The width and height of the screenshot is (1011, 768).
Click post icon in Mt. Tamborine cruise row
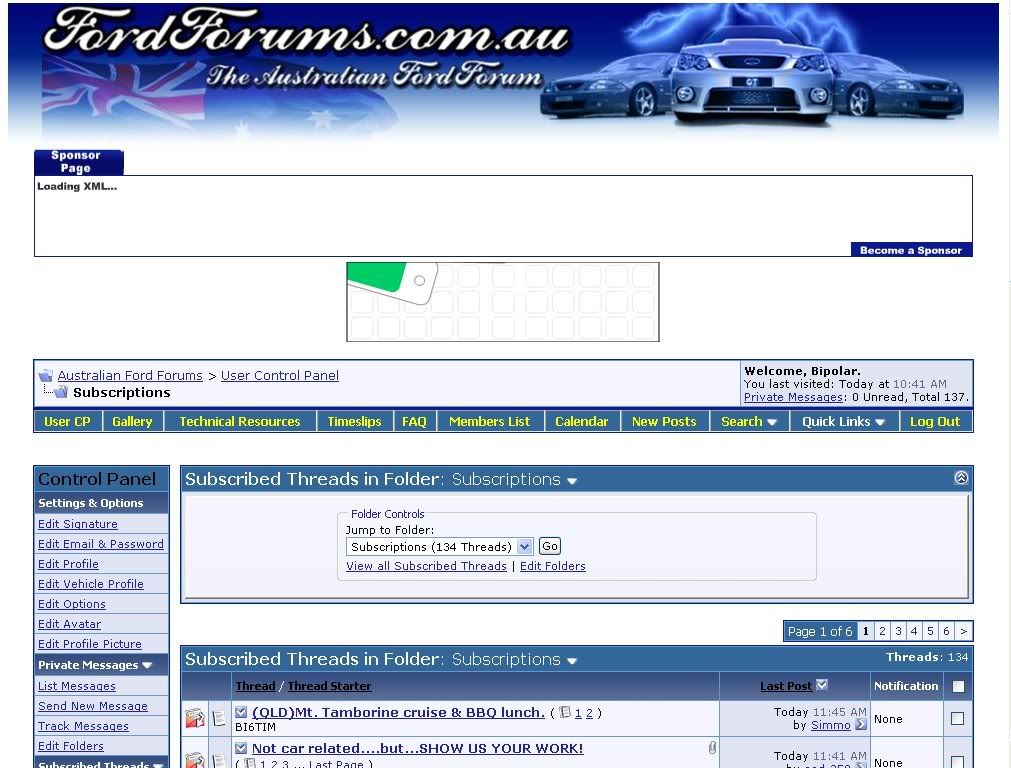[219, 718]
